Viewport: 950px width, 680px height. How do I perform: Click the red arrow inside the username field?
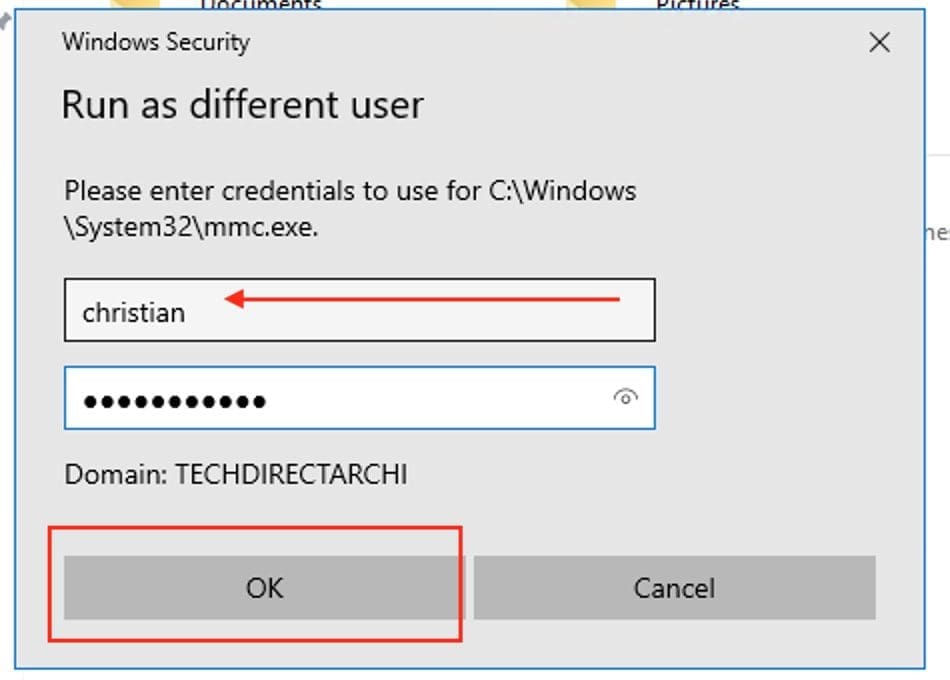tap(422, 298)
